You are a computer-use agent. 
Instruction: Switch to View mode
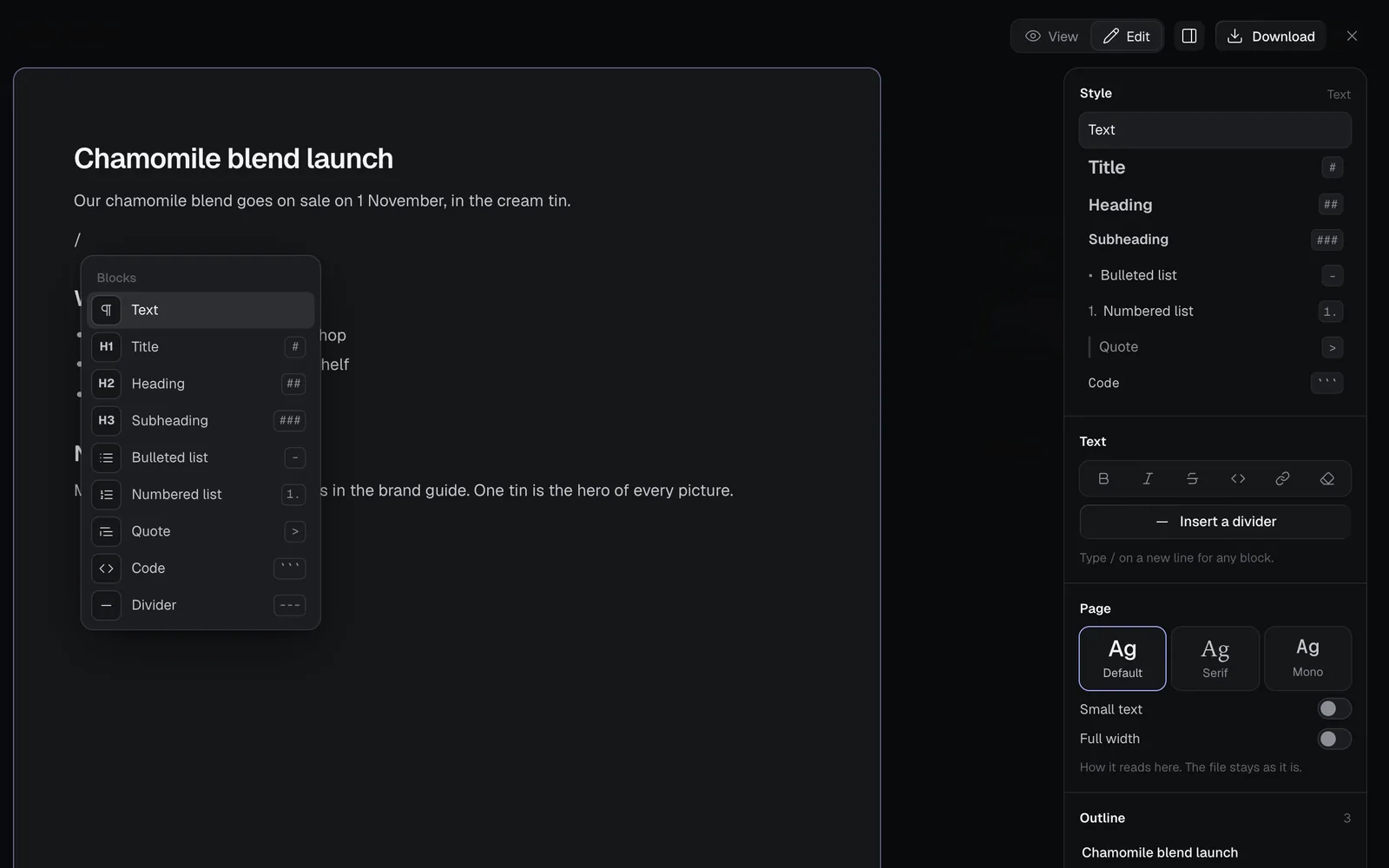pyautogui.click(x=1051, y=36)
